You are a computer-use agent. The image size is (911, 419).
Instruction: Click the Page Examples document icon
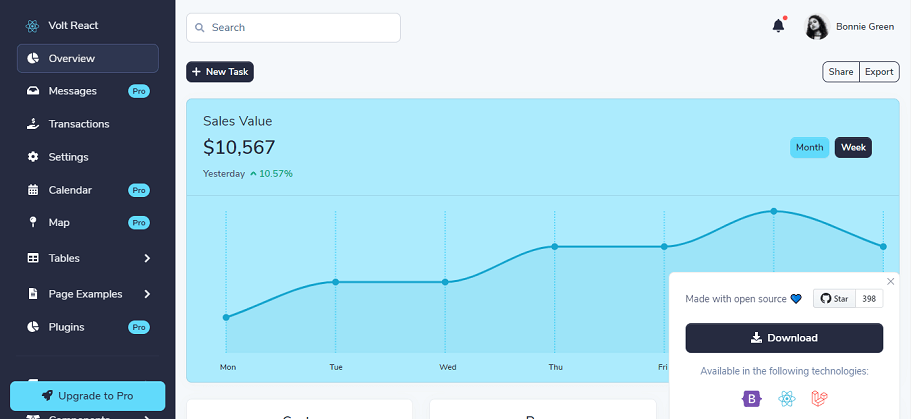coord(33,294)
